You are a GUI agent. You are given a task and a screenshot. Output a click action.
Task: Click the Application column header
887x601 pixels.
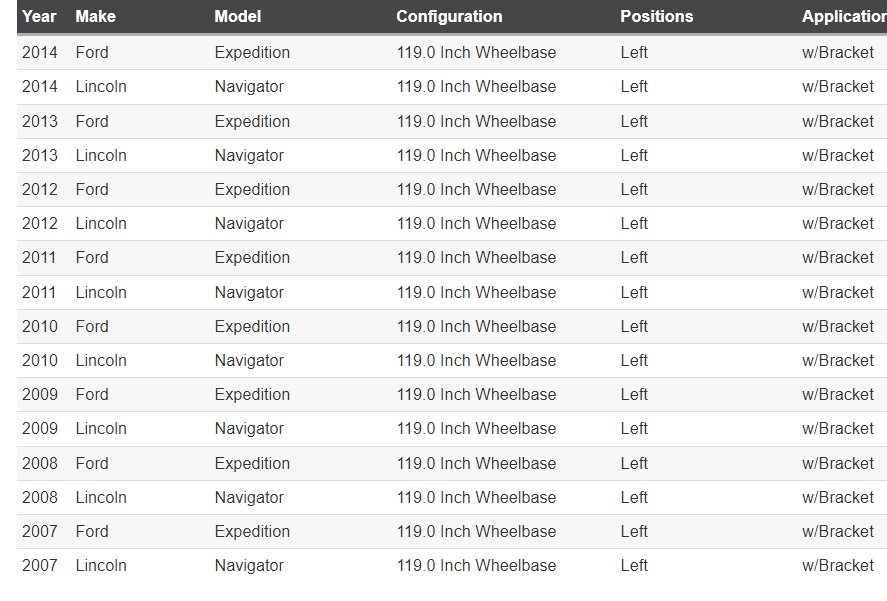coord(843,16)
